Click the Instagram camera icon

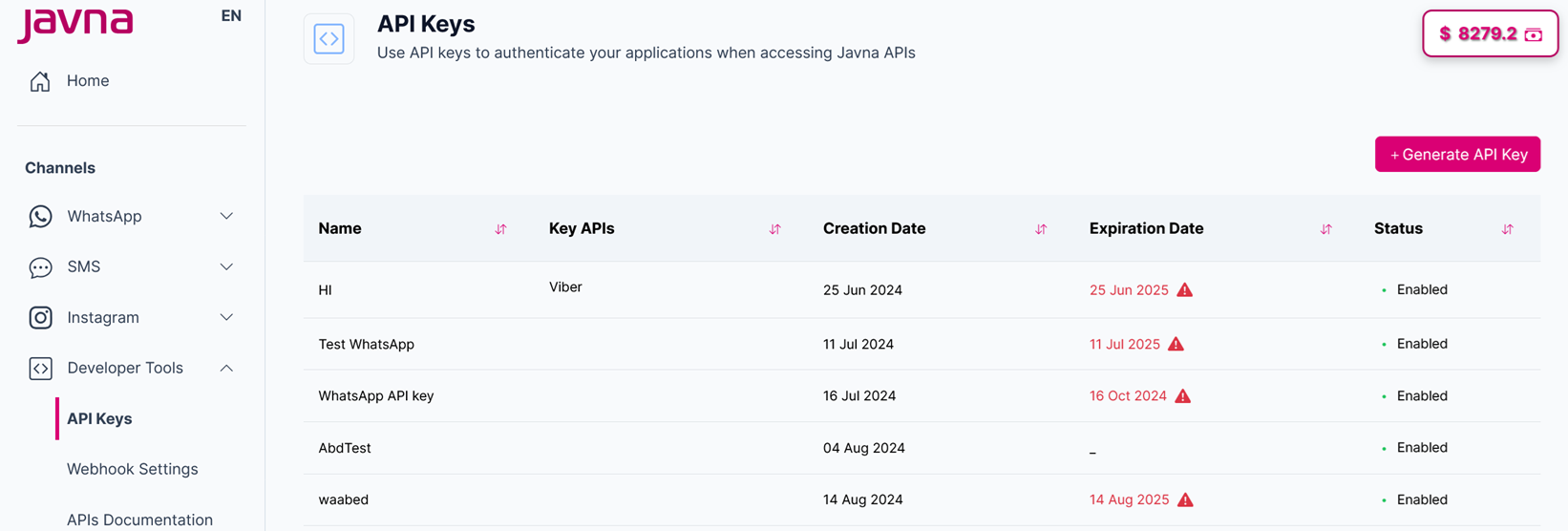pos(40,318)
